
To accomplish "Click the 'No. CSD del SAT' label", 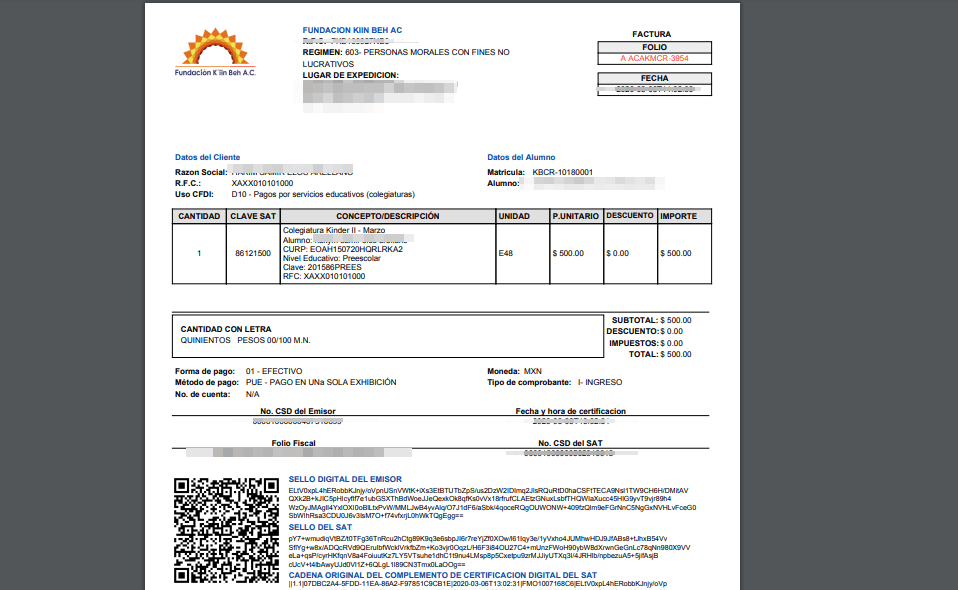I will click(x=570, y=443).
